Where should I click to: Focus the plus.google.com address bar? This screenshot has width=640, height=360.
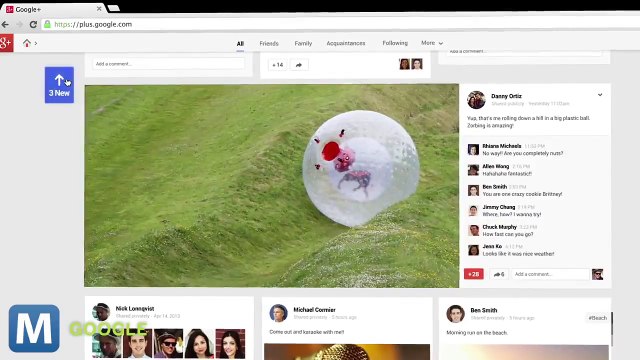[341, 24]
